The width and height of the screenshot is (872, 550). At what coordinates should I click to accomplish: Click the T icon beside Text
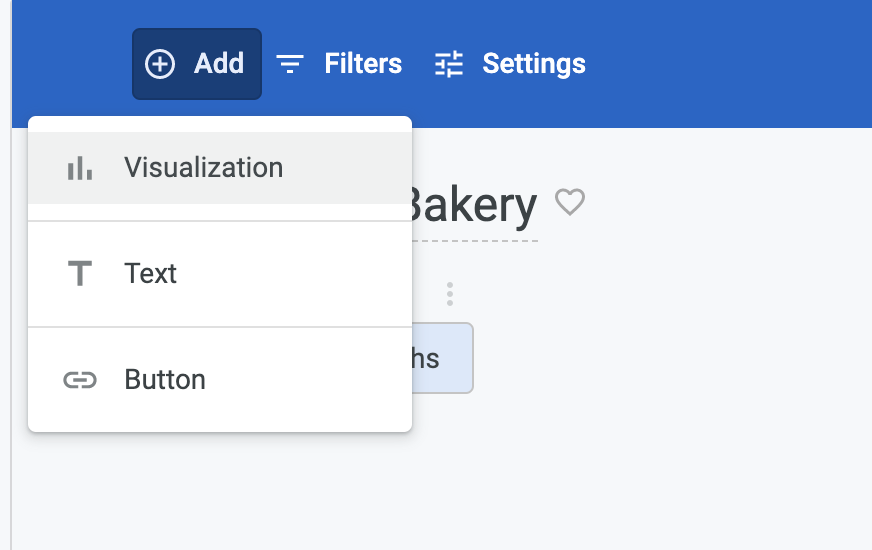click(80, 274)
